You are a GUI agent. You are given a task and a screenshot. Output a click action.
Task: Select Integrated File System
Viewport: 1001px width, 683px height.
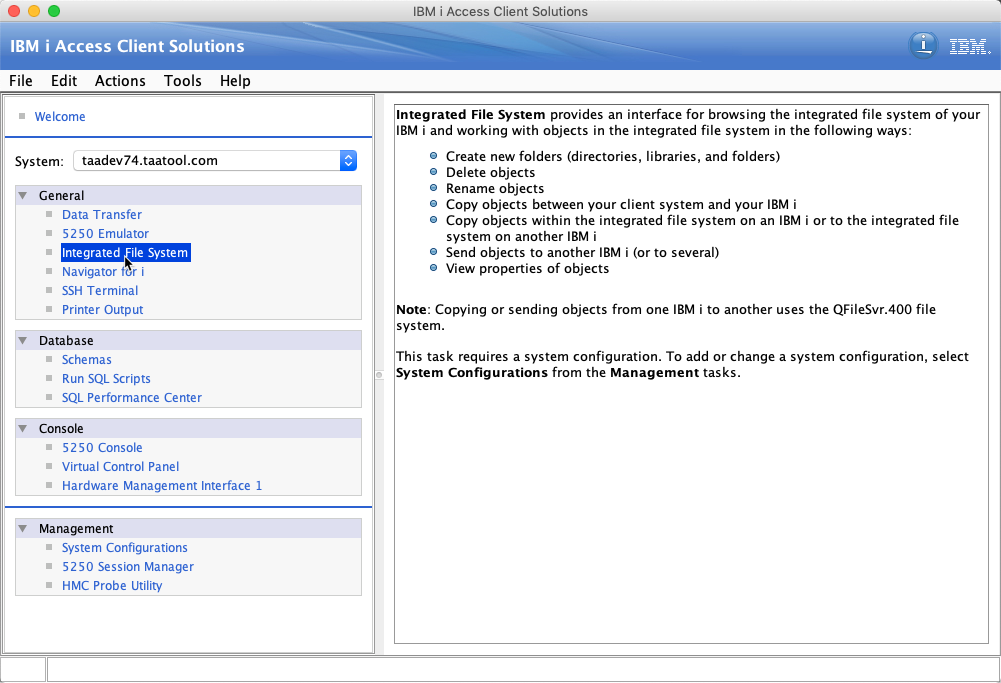[x=125, y=253]
